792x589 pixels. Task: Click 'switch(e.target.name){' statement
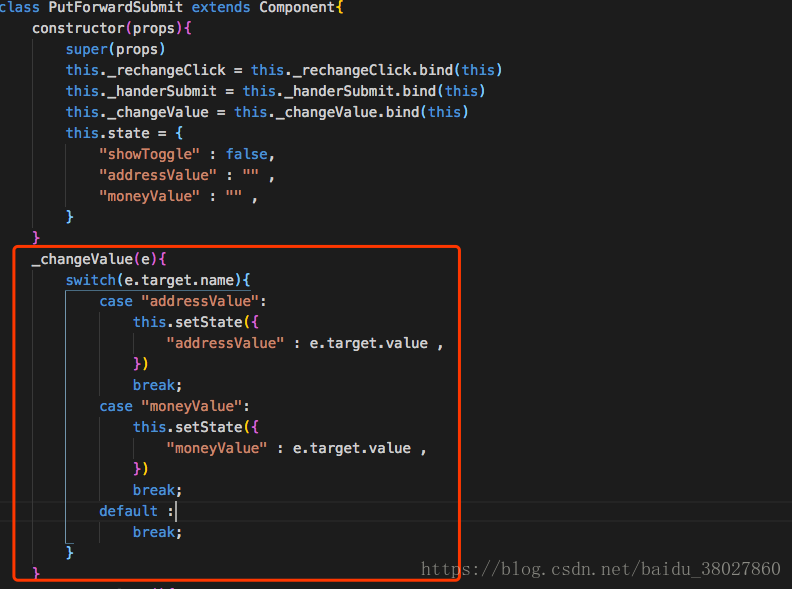pyautogui.click(x=158, y=280)
